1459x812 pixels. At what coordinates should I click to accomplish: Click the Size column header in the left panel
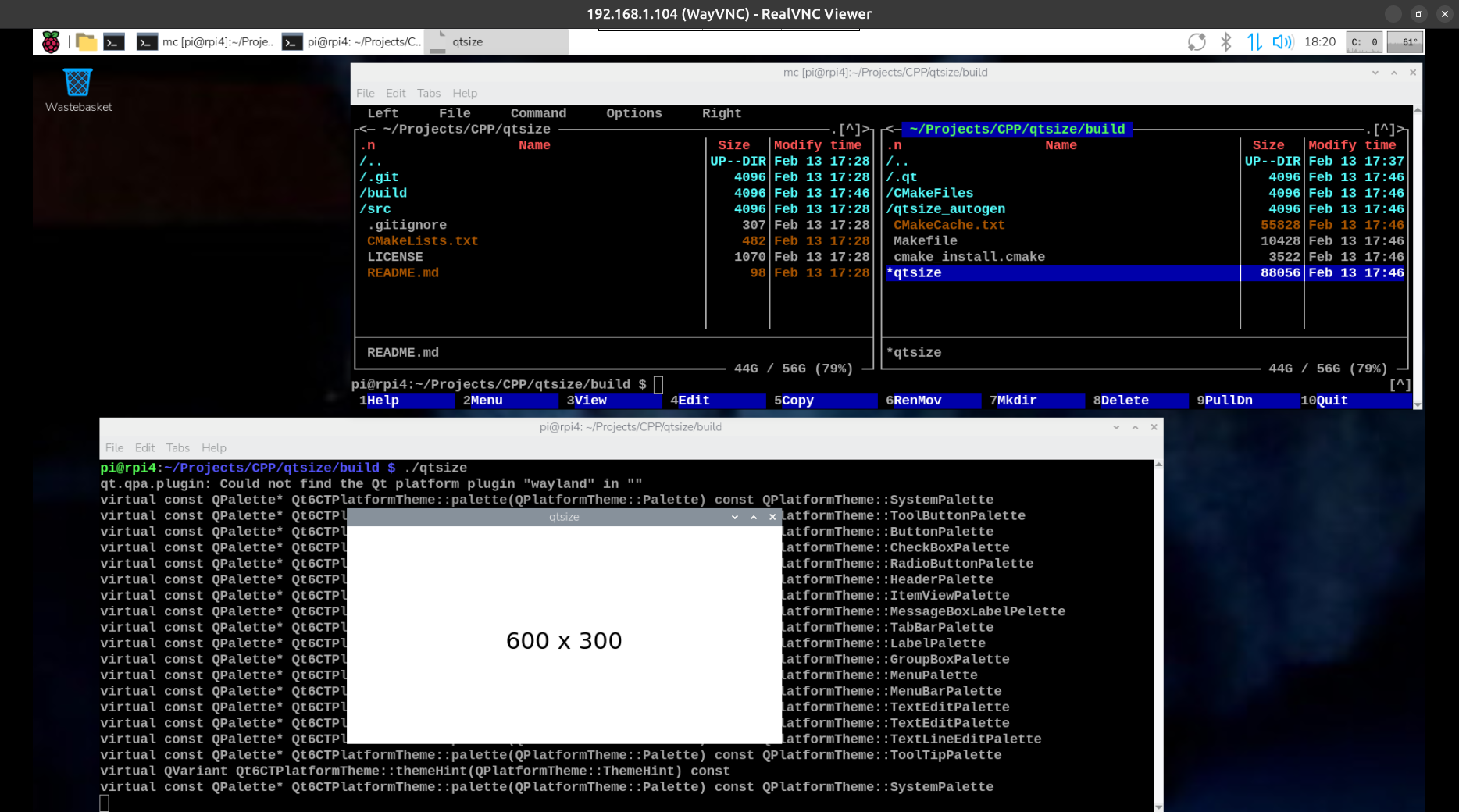click(733, 145)
